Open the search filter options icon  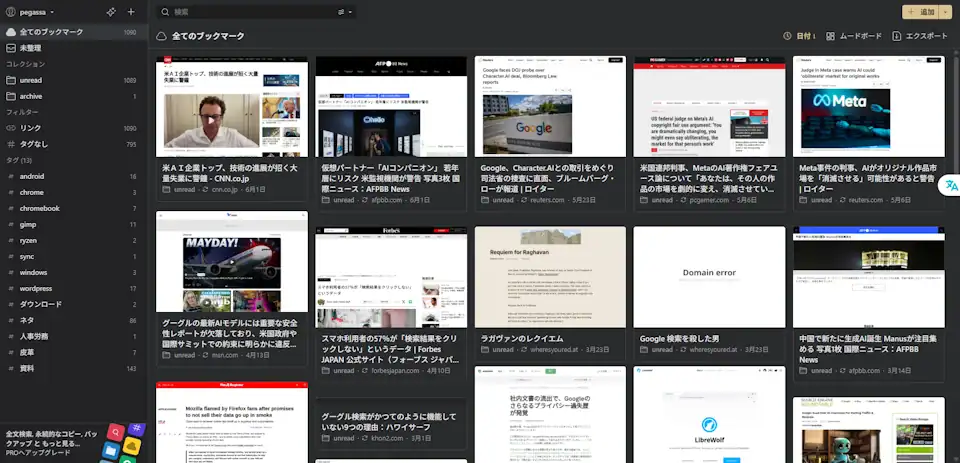point(344,12)
